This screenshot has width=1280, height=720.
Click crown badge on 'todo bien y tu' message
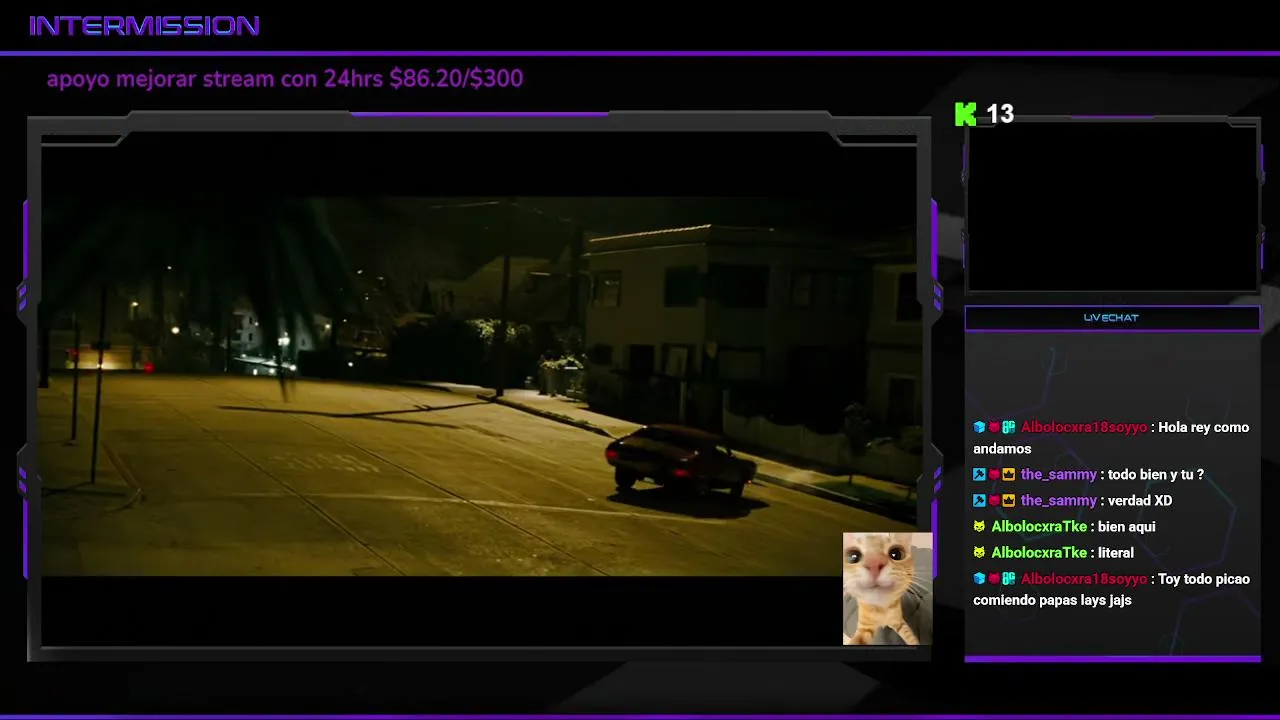(x=1009, y=475)
